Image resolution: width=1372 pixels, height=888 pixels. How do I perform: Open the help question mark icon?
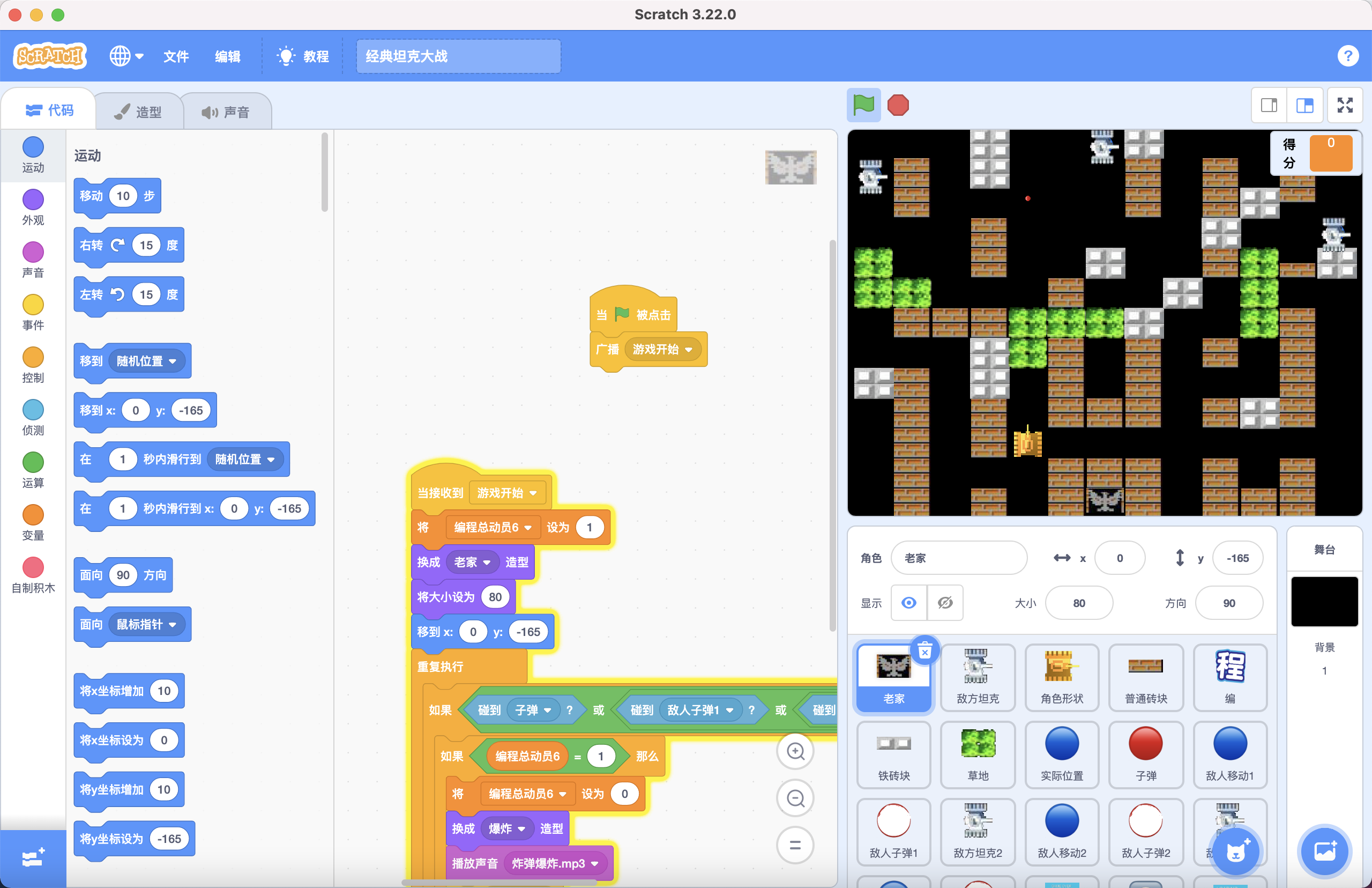coord(1348,56)
